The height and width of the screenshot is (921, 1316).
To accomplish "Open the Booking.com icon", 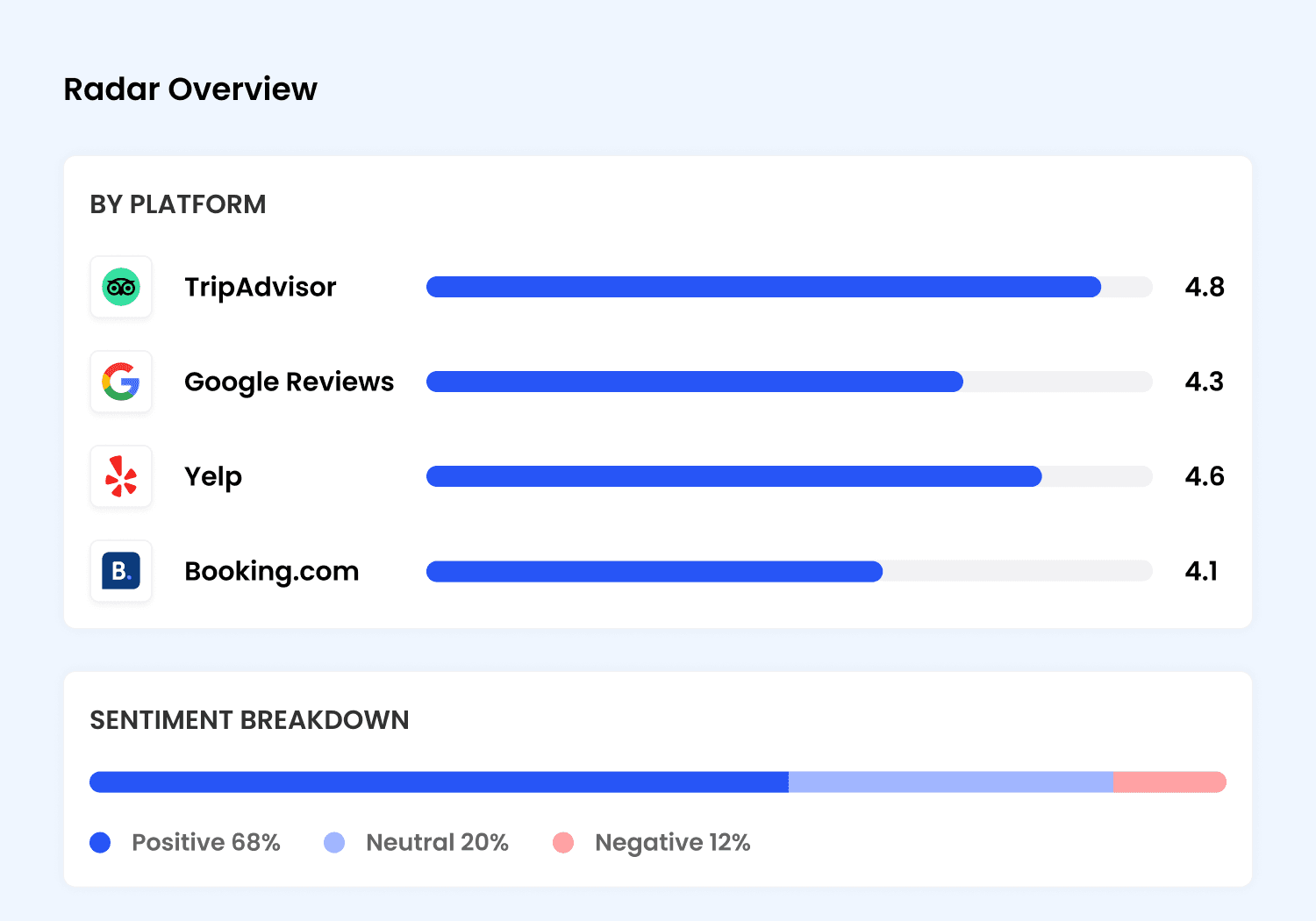I will tap(121, 571).
